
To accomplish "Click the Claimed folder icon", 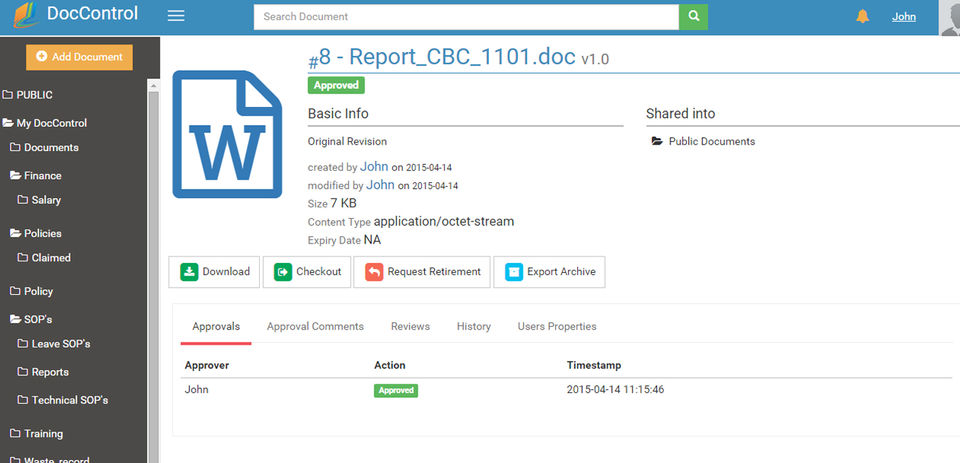I will pyautogui.click(x=23, y=258).
